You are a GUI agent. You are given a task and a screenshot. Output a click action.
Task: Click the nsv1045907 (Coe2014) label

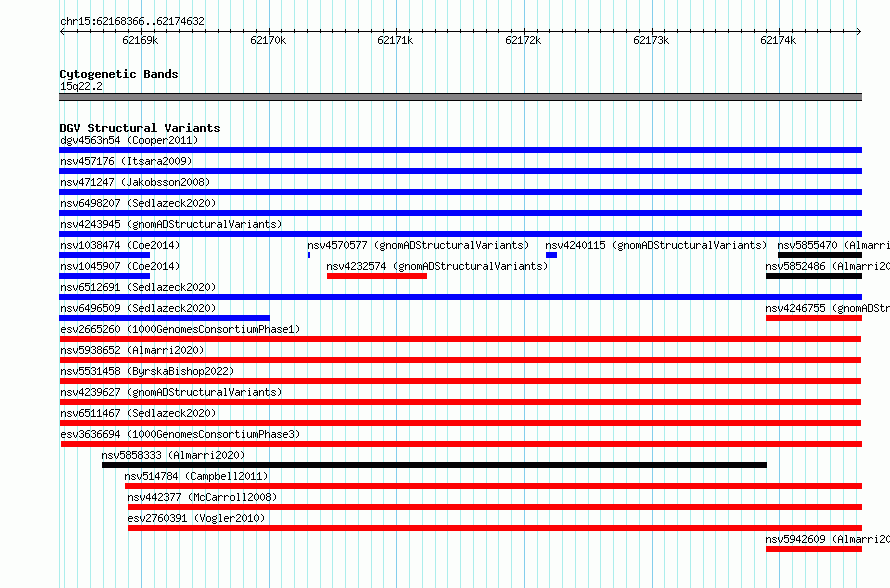[120, 266]
